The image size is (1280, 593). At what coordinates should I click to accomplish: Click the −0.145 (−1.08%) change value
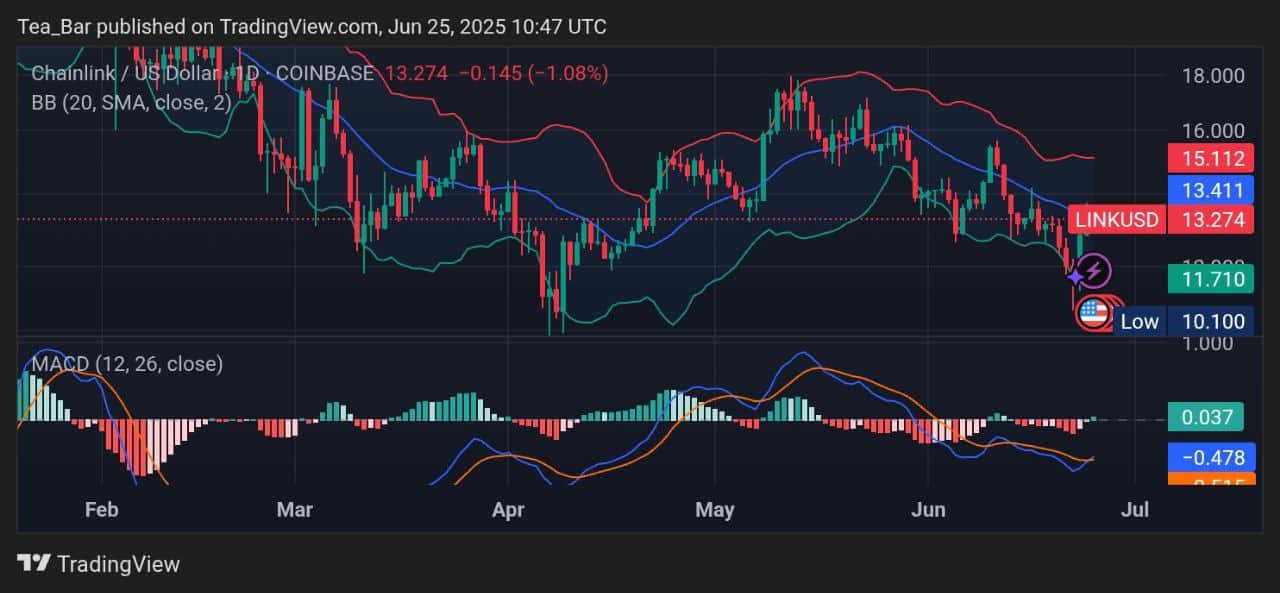(x=534, y=73)
